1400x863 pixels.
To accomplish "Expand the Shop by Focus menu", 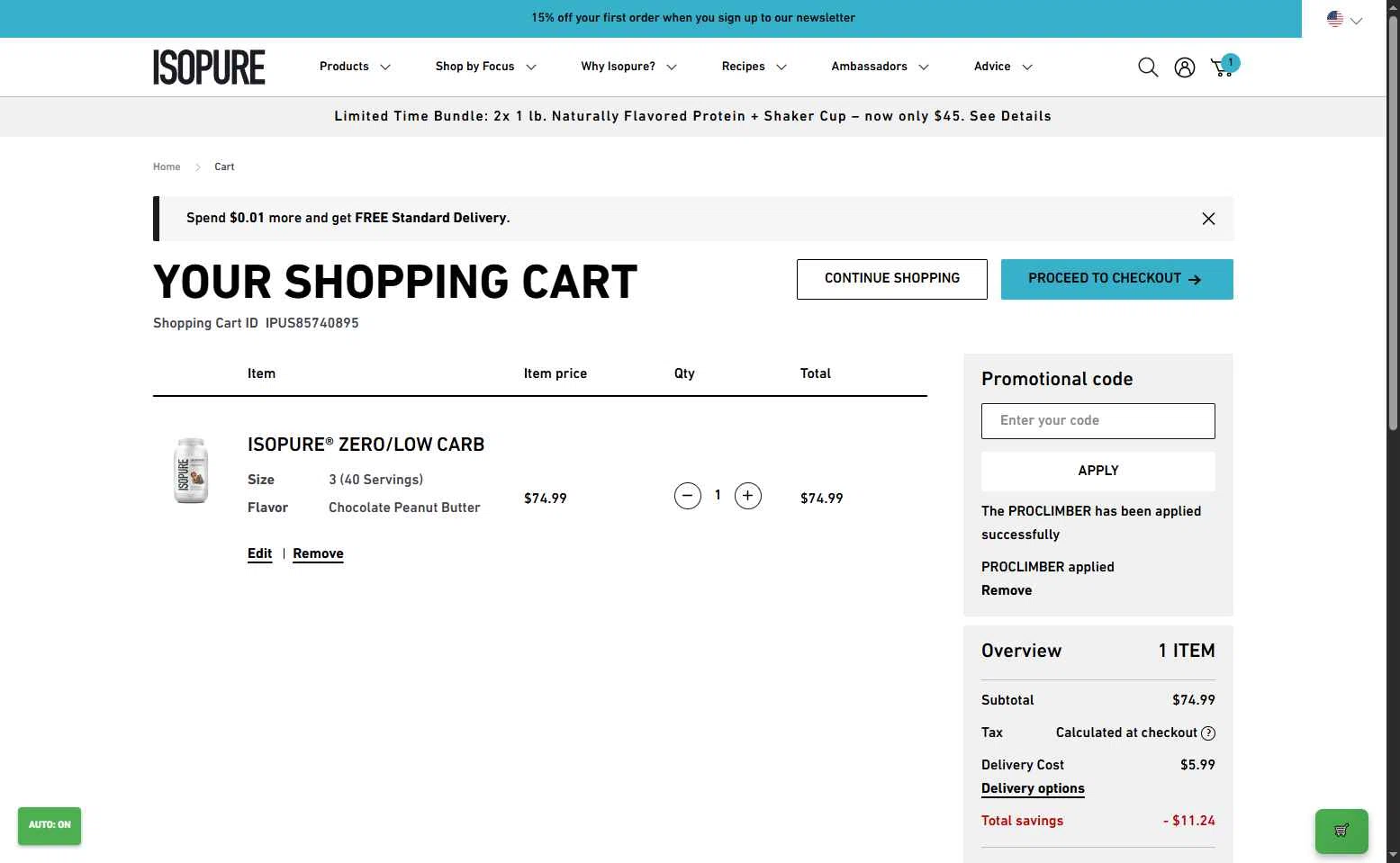I will point(485,67).
